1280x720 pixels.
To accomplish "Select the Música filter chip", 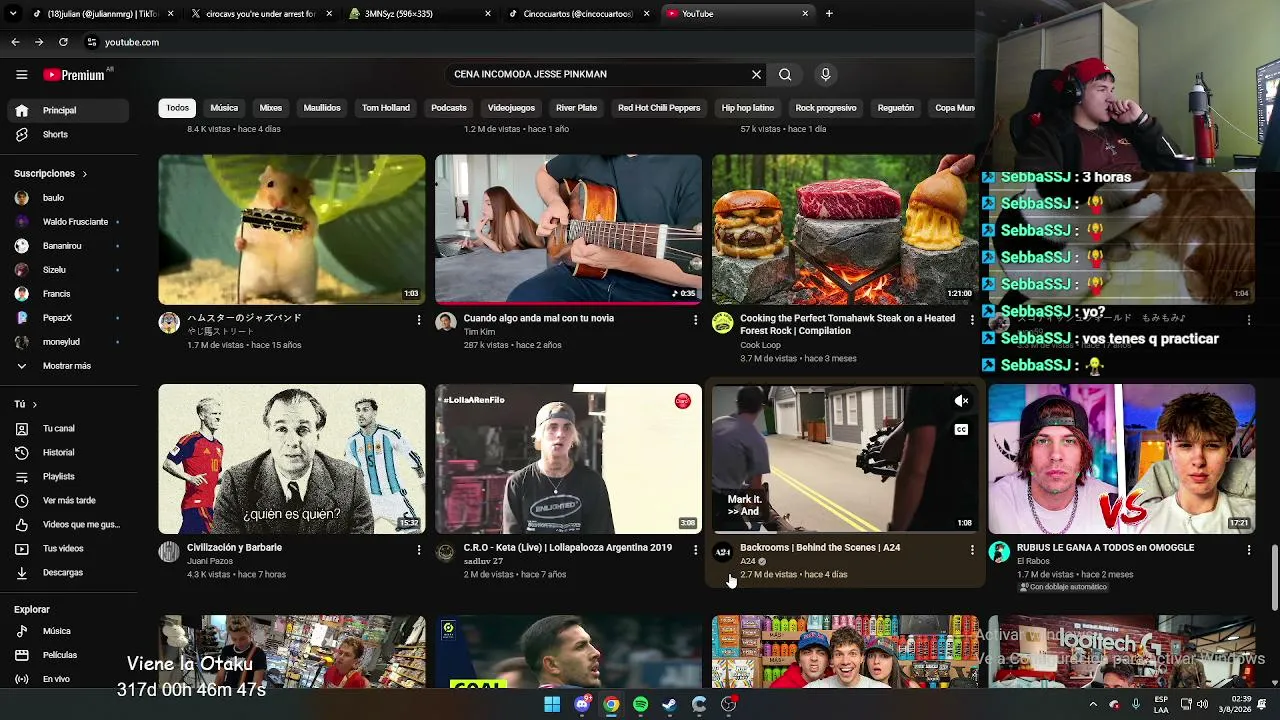I will coord(224,108).
